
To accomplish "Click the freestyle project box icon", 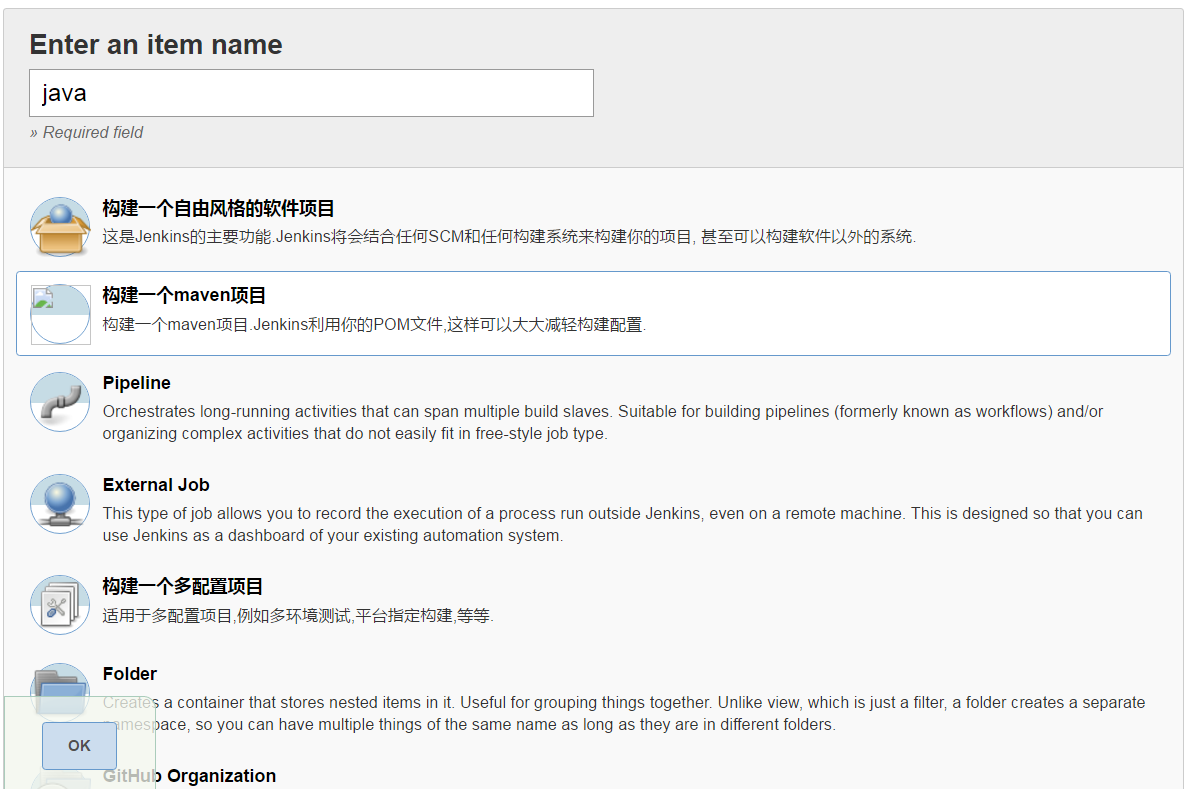I will [x=60, y=226].
